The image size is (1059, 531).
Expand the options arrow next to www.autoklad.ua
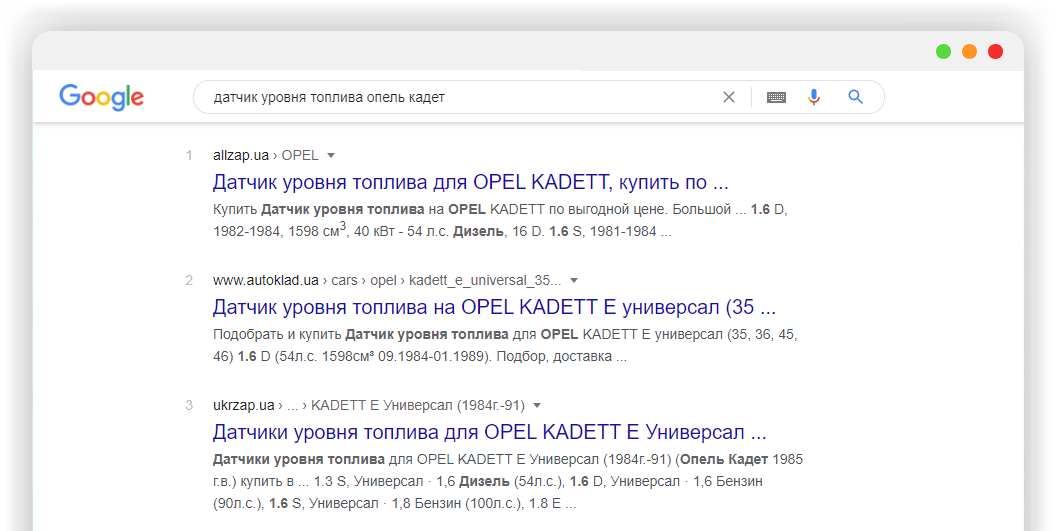coord(574,280)
